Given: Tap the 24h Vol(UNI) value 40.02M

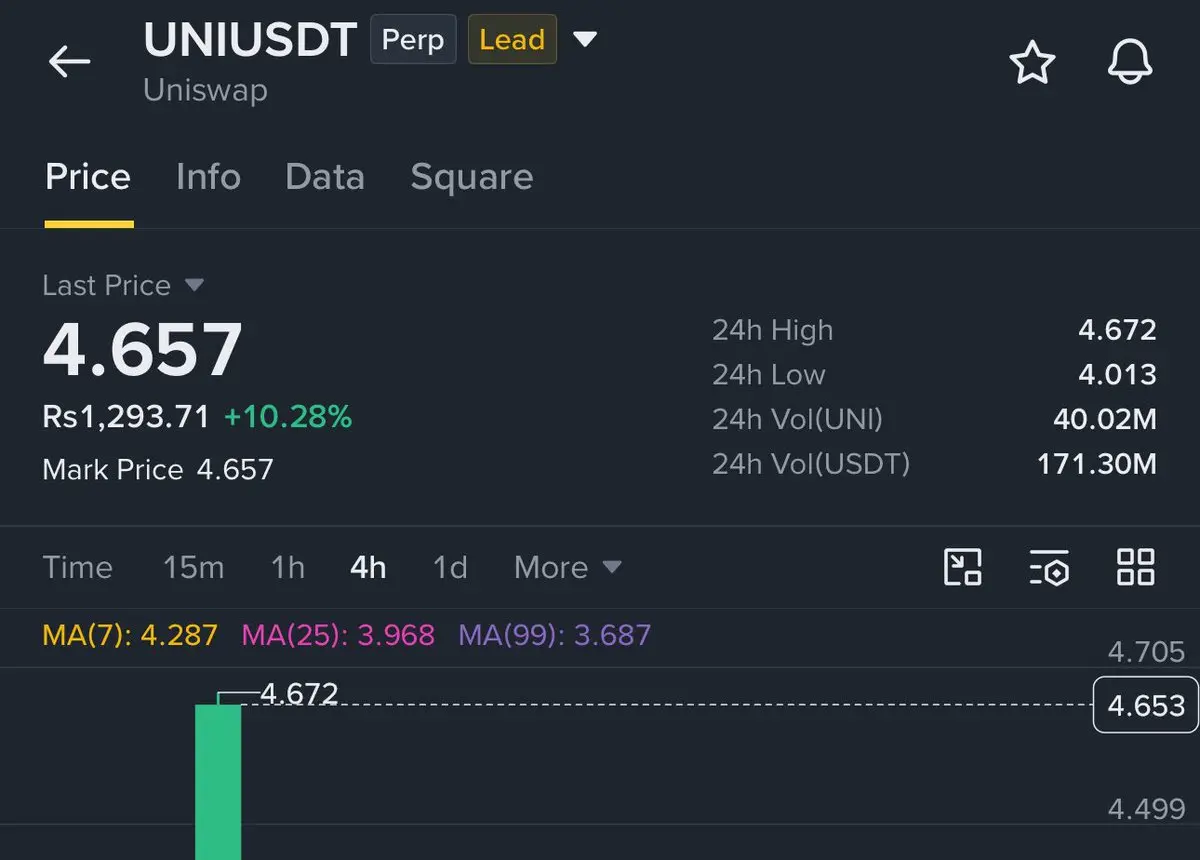Looking at the screenshot, I should [x=1104, y=419].
